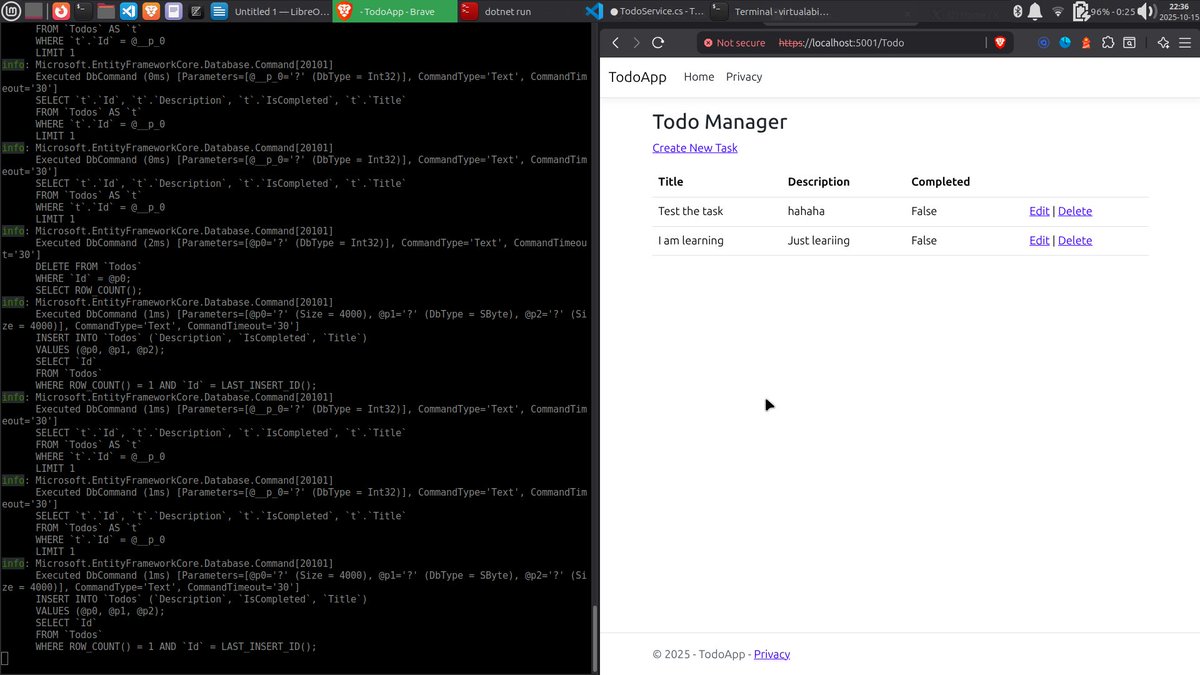The image size is (1200, 675).
Task: Open Brave Shields lion icon
Action: [x=1000, y=43]
